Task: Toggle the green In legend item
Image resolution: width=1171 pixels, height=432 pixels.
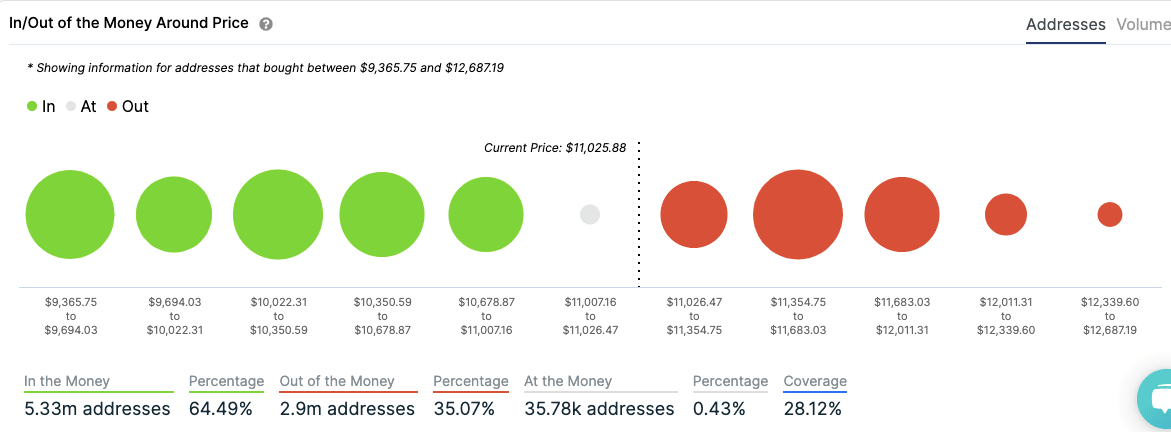Action: tap(41, 106)
